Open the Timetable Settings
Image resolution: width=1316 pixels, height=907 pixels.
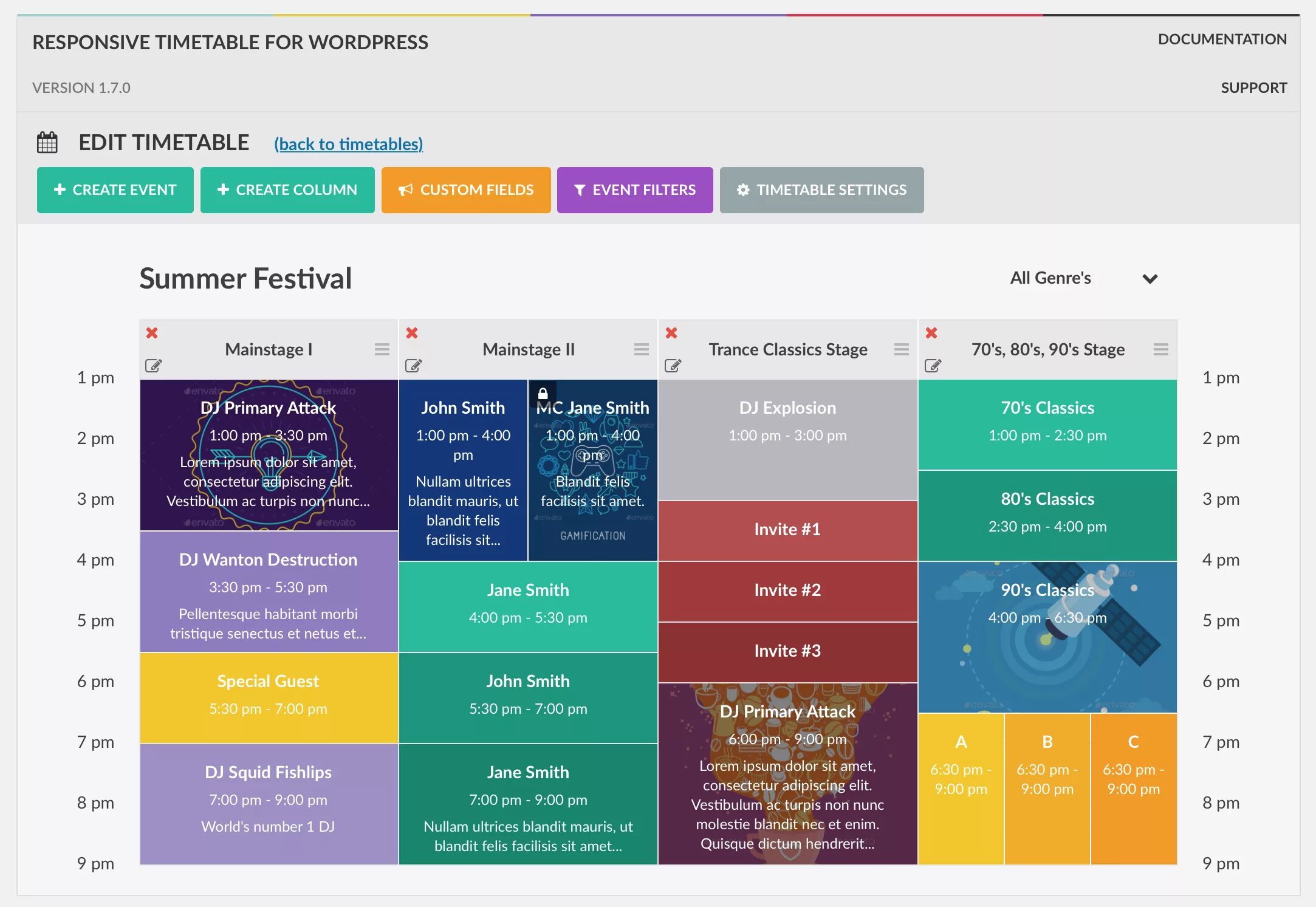(x=821, y=190)
